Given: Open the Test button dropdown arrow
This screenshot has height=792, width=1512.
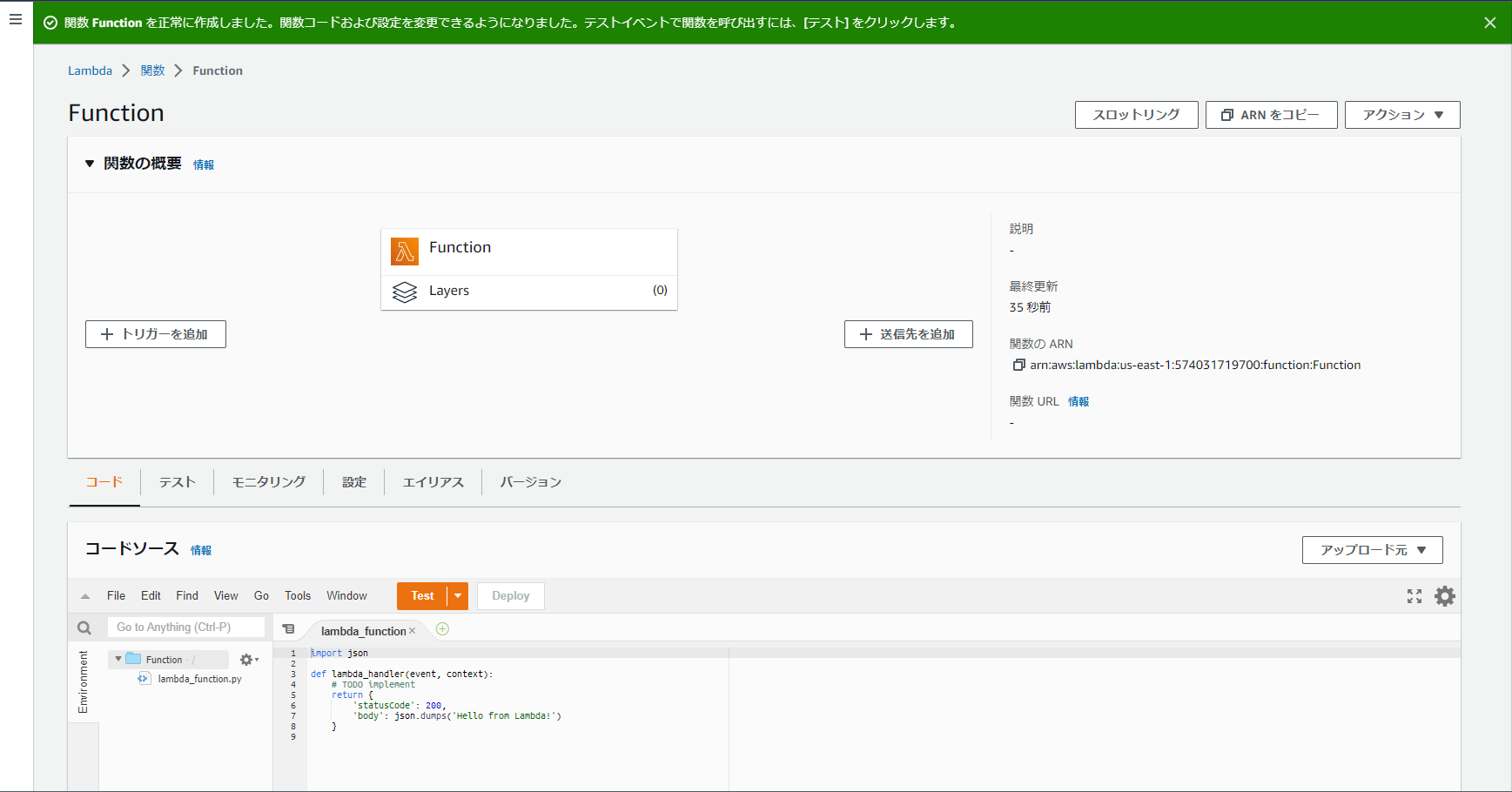Looking at the screenshot, I should pos(458,596).
